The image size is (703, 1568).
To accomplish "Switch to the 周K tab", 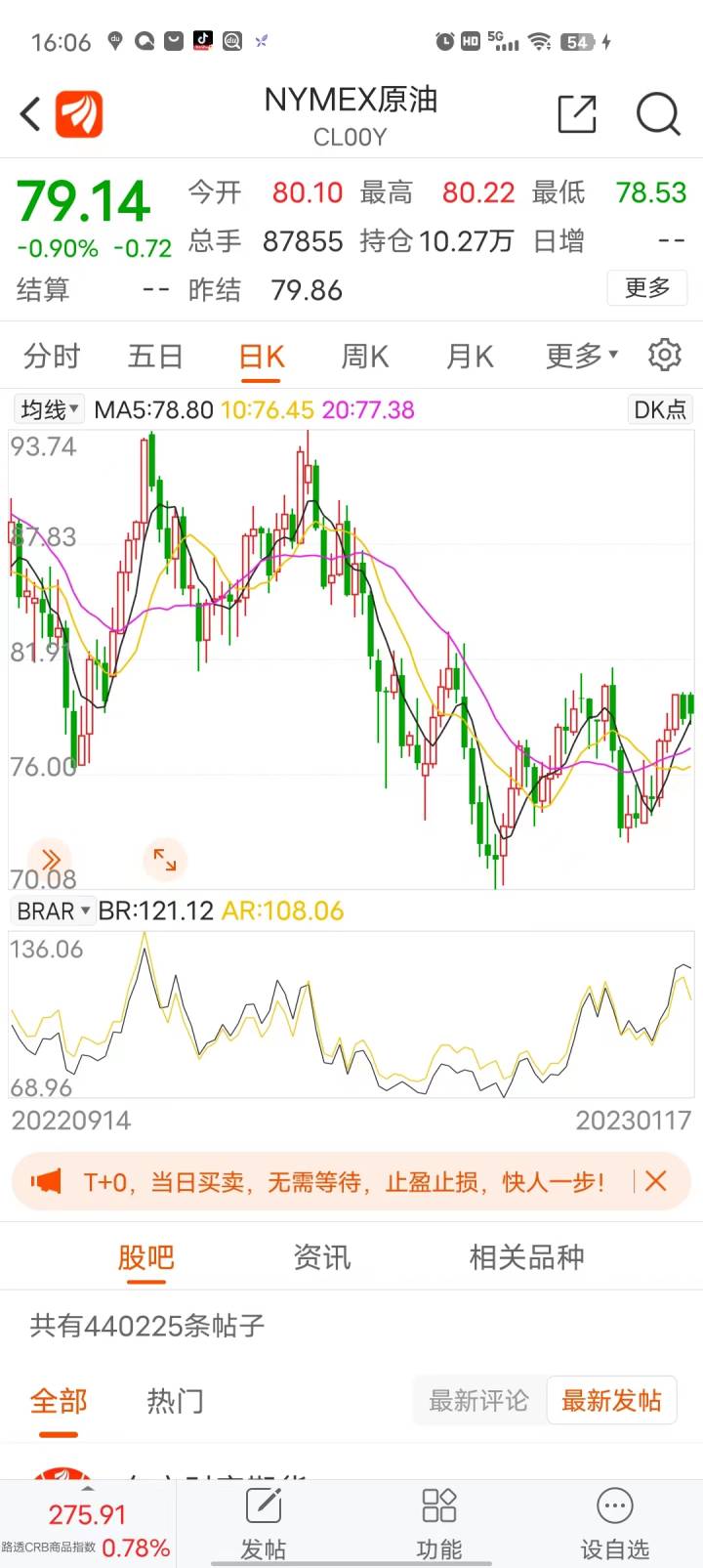I will [x=364, y=357].
